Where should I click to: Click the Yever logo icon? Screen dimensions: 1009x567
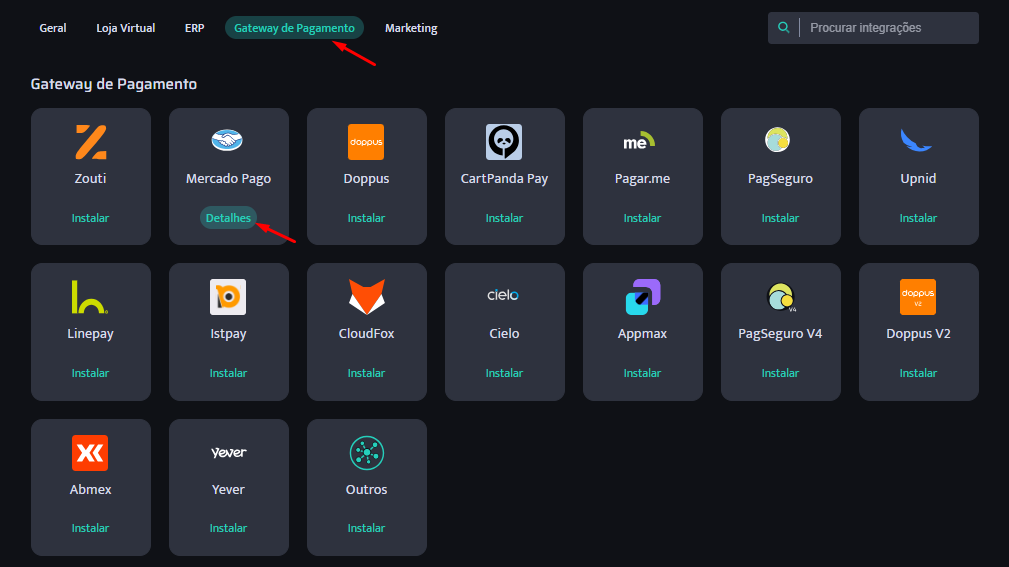tap(228, 452)
